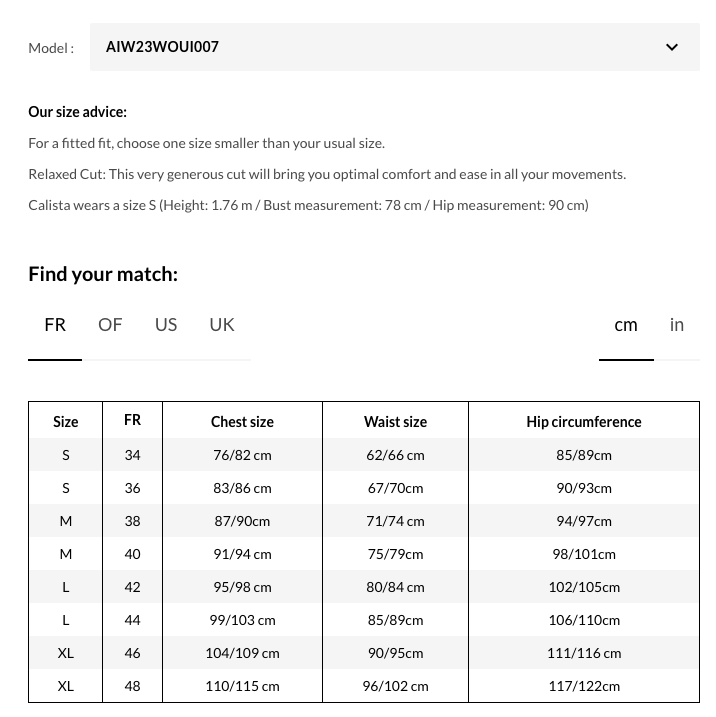This screenshot has width=716, height=717.
Task: Select the FR 34 cell
Action: pyautogui.click(x=133, y=455)
